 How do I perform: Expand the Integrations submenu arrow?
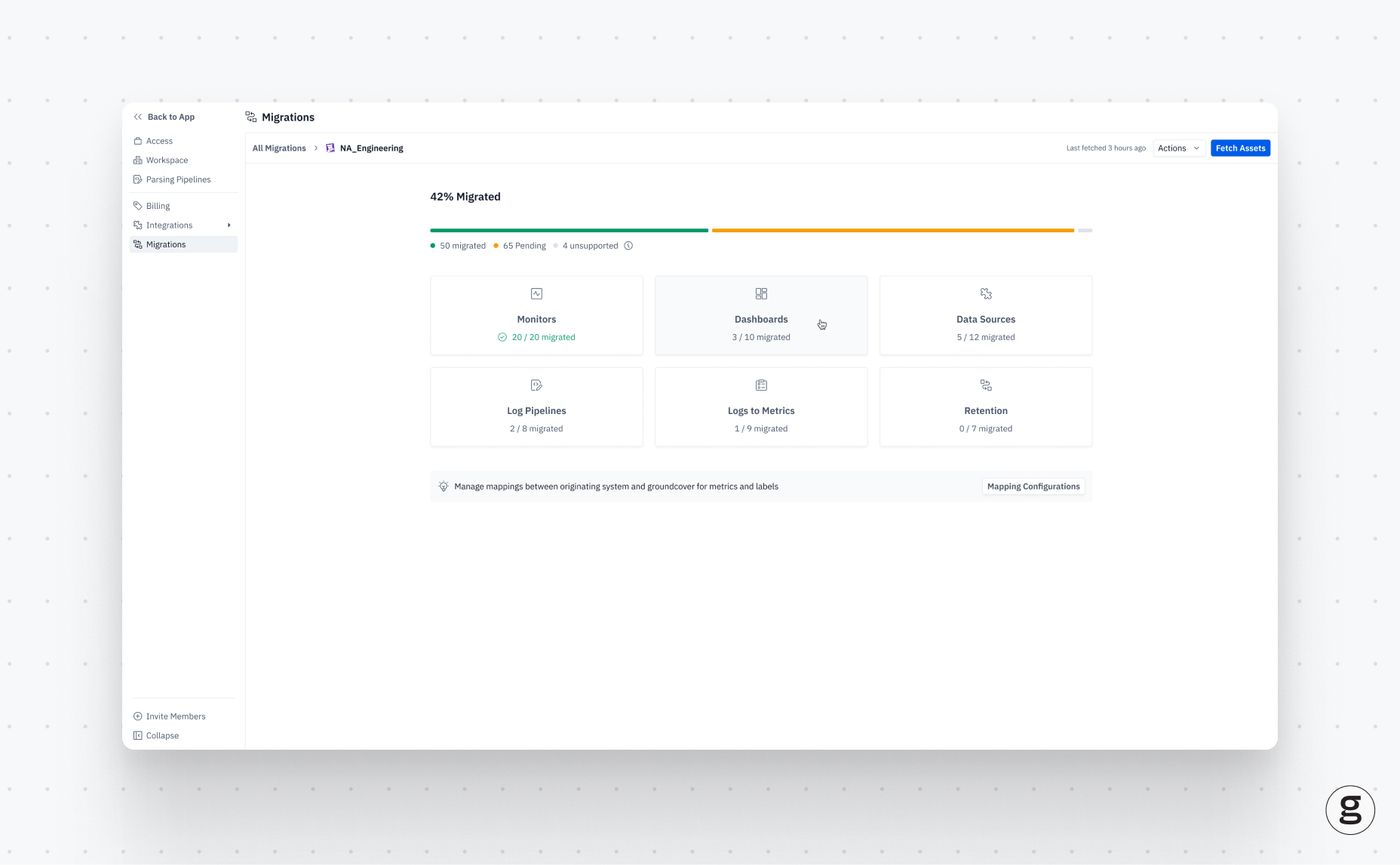(229, 225)
